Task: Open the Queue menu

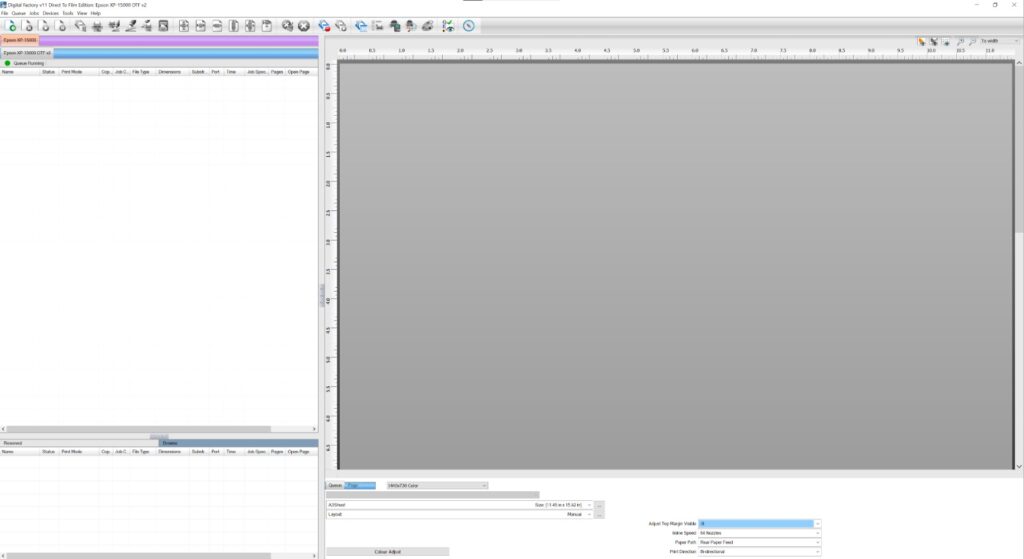Action: point(18,13)
